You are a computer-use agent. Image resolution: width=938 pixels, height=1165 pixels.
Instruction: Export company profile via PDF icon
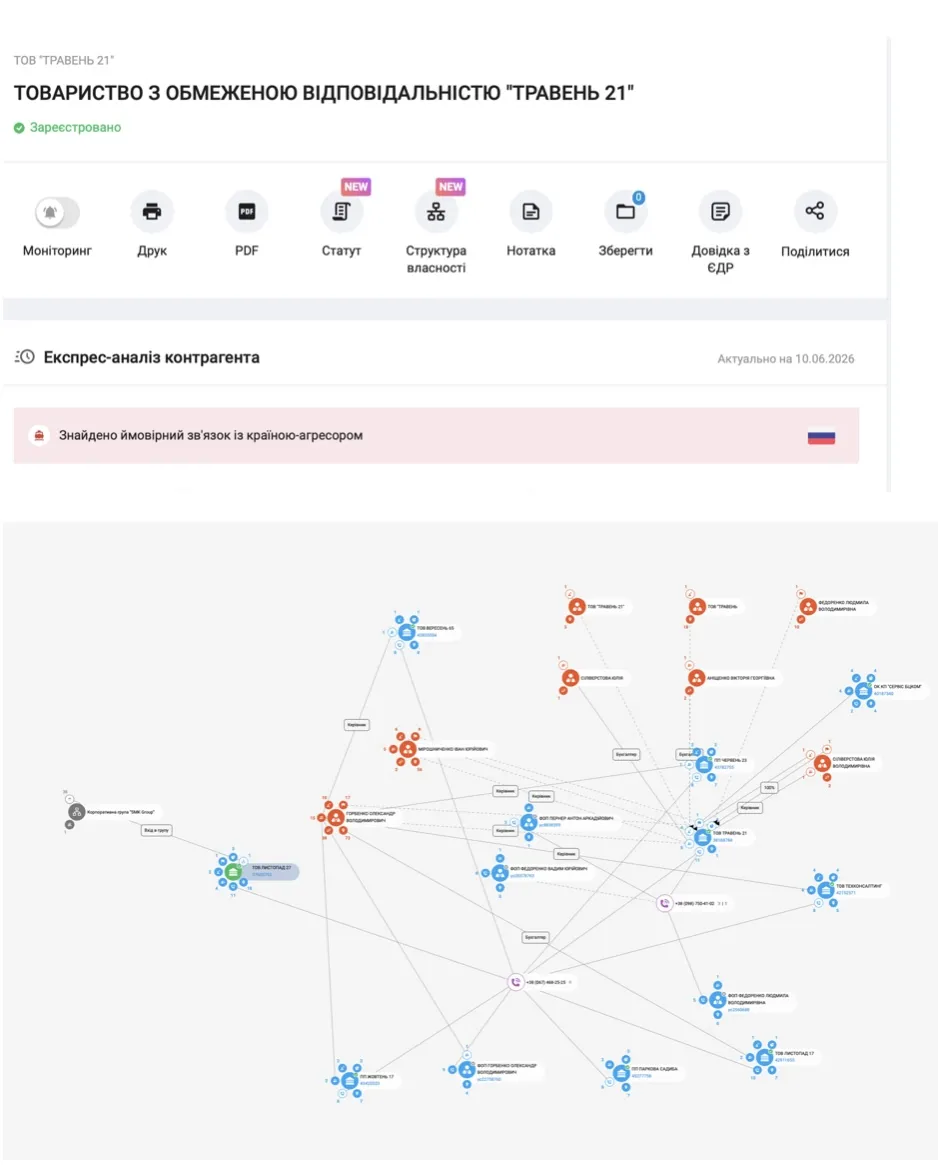click(246, 212)
